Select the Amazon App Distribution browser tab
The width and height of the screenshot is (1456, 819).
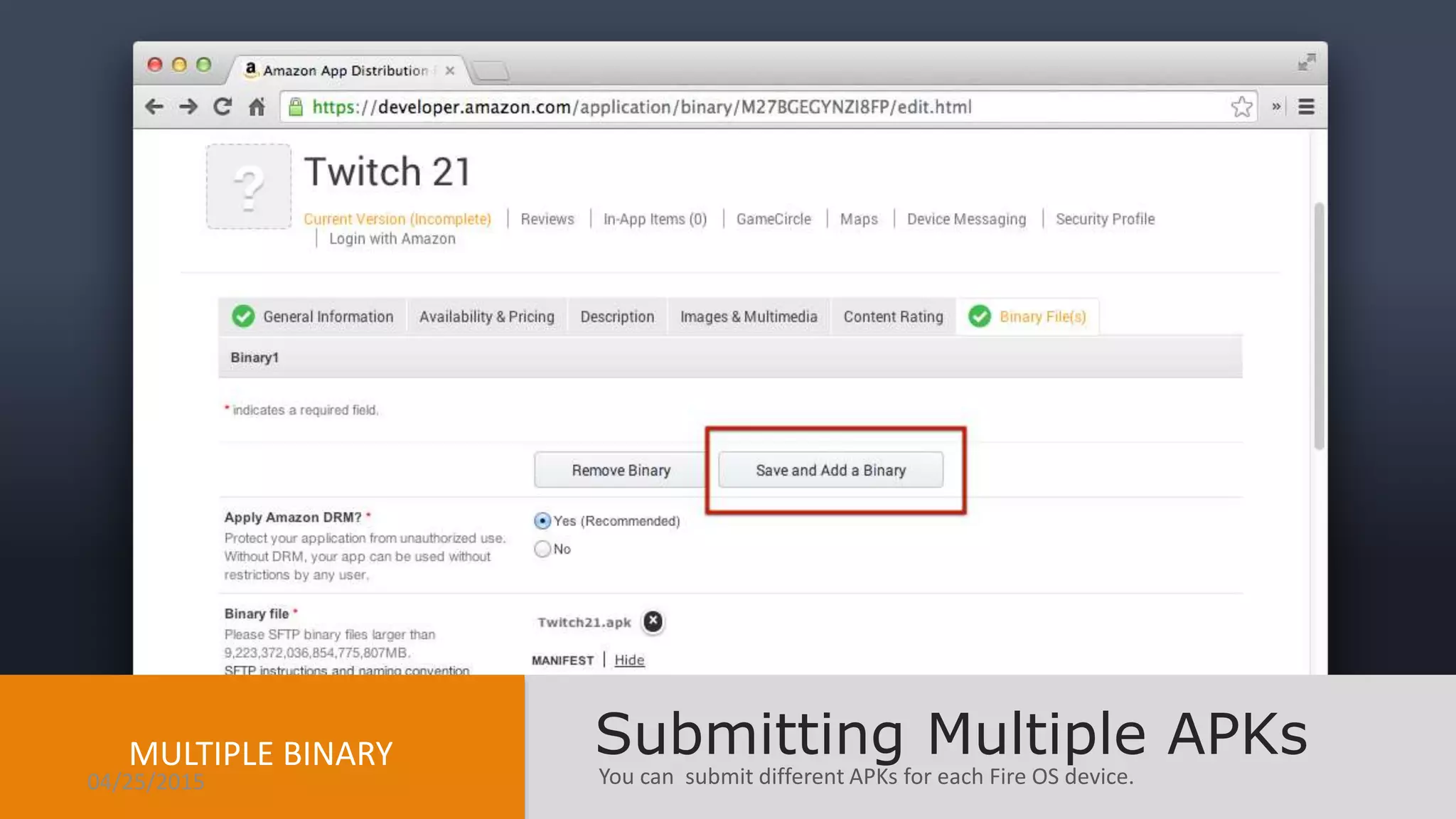(347, 70)
